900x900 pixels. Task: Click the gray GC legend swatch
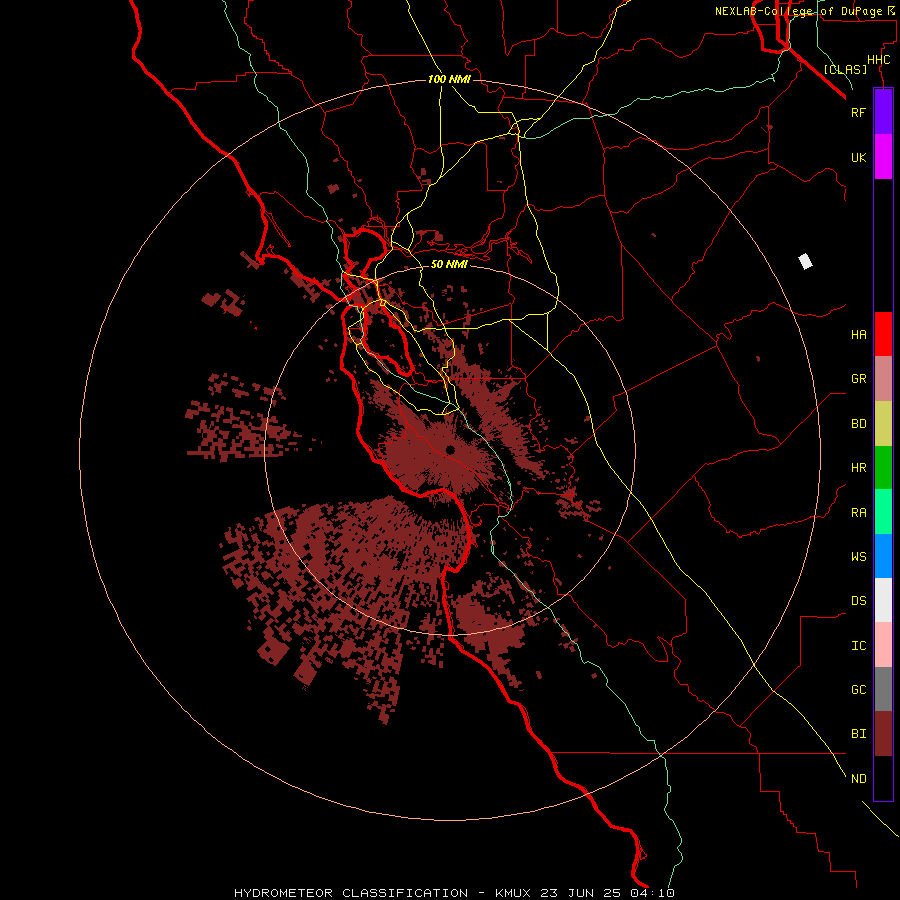883,689
